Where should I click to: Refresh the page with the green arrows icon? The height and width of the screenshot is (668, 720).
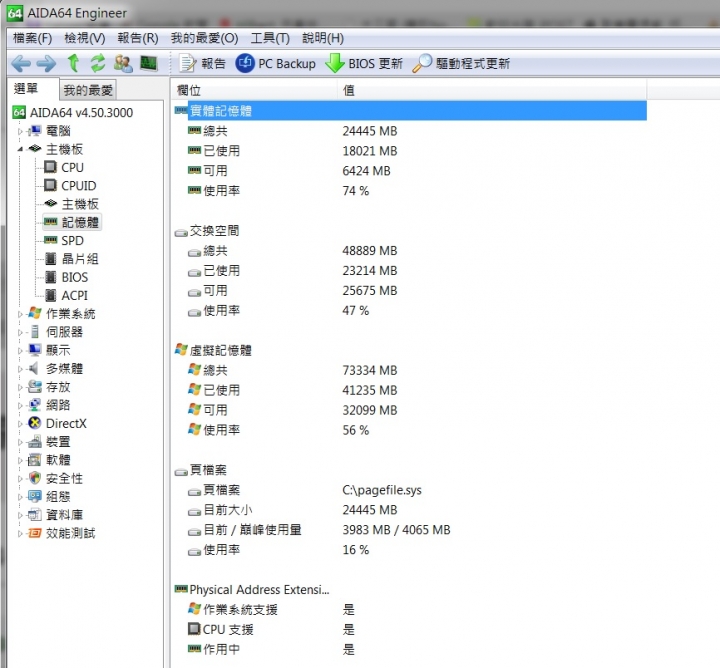(97, 63)
